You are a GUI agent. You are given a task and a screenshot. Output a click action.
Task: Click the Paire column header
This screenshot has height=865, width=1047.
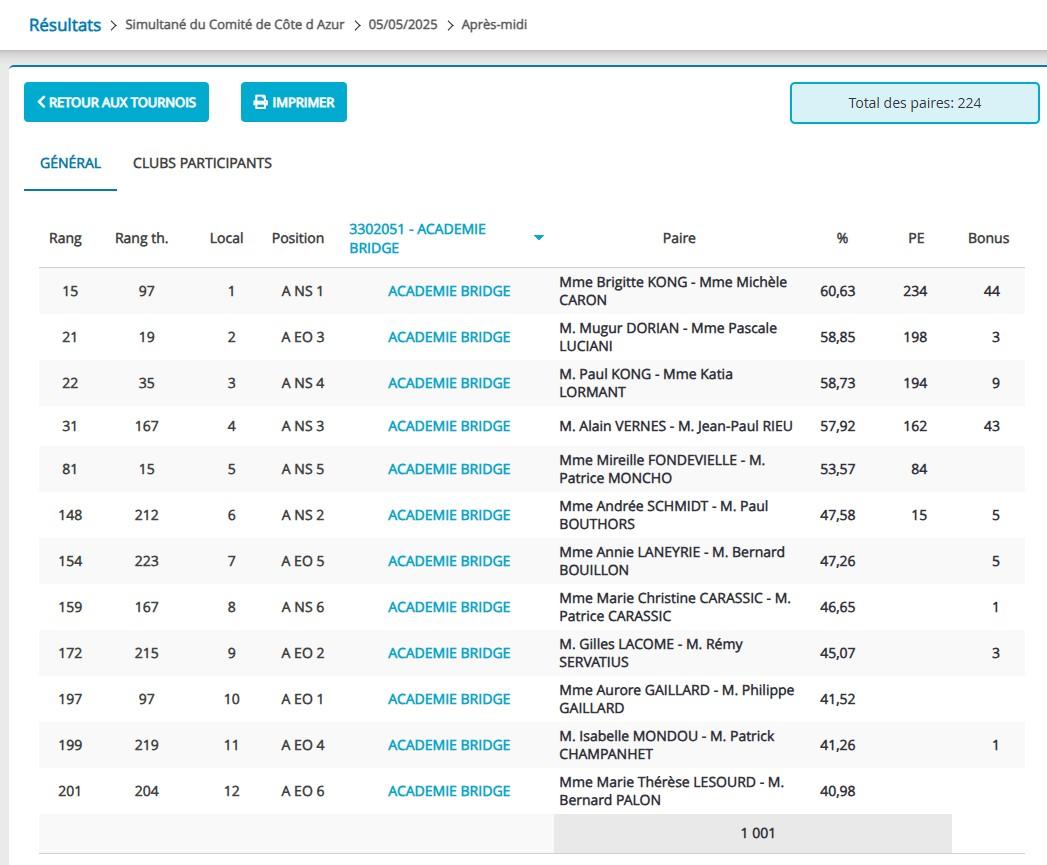pos(679,238)
